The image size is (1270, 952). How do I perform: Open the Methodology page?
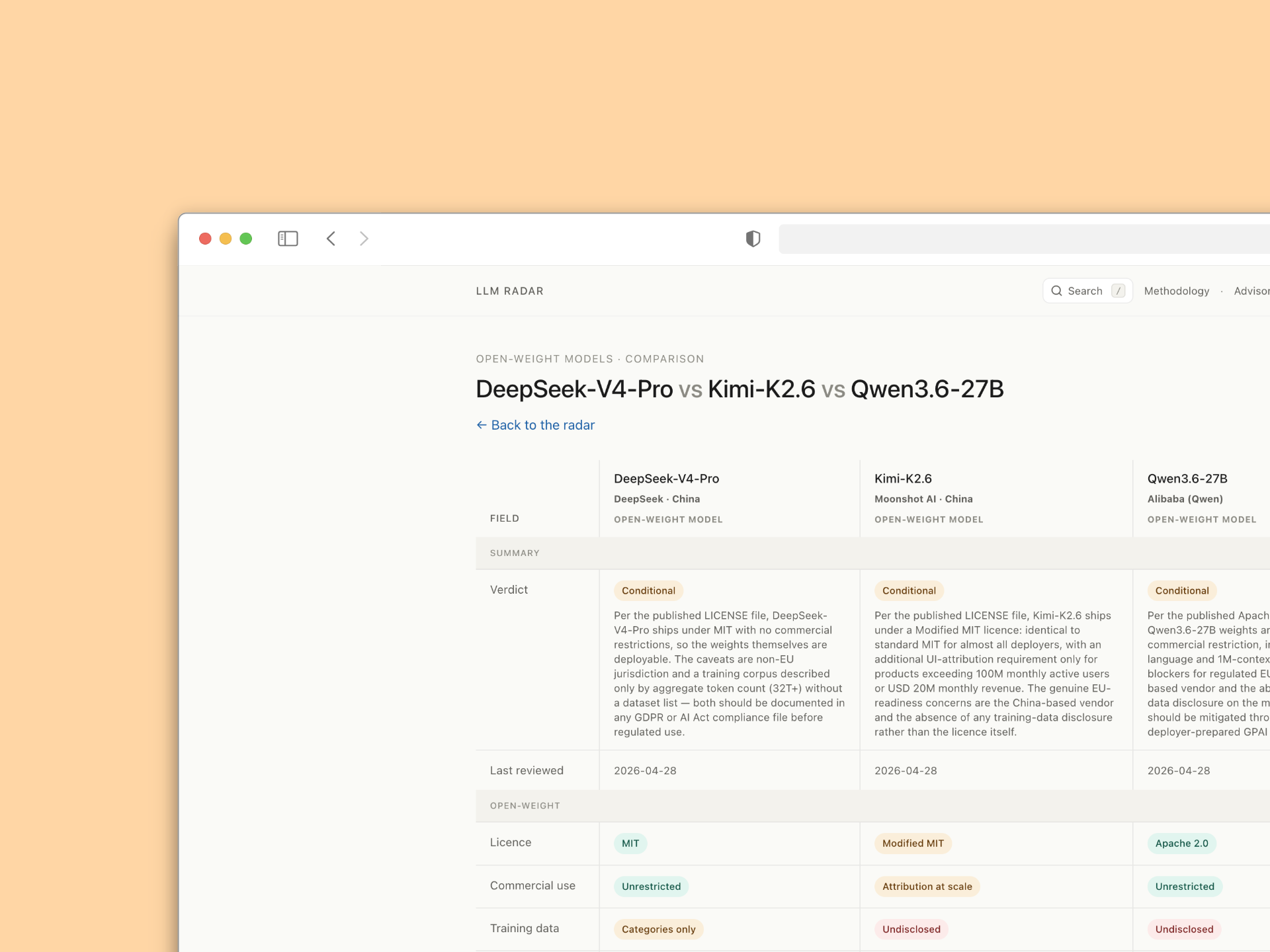pos(1176,291)
